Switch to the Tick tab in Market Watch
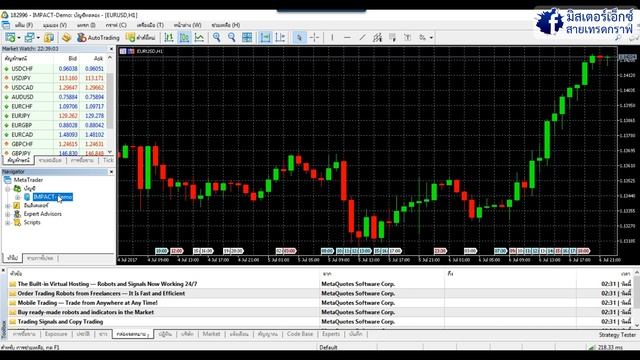 point(108,160)
